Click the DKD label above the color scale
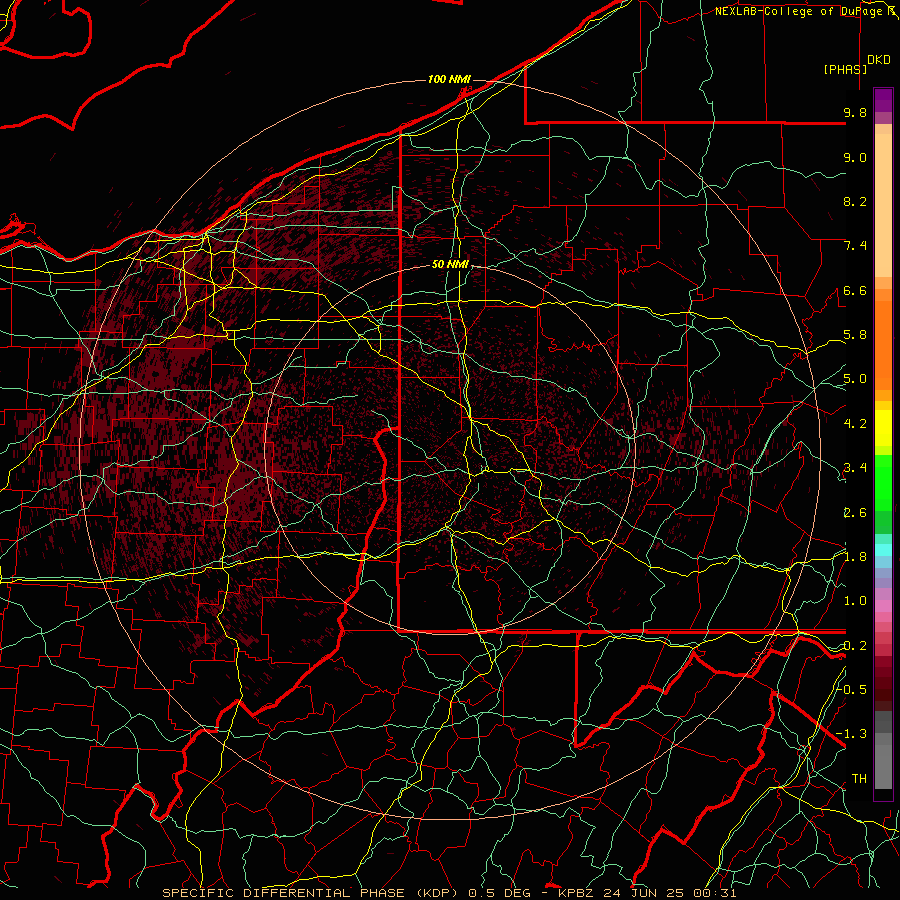This screenshot has height=900, width=900. 879,60
